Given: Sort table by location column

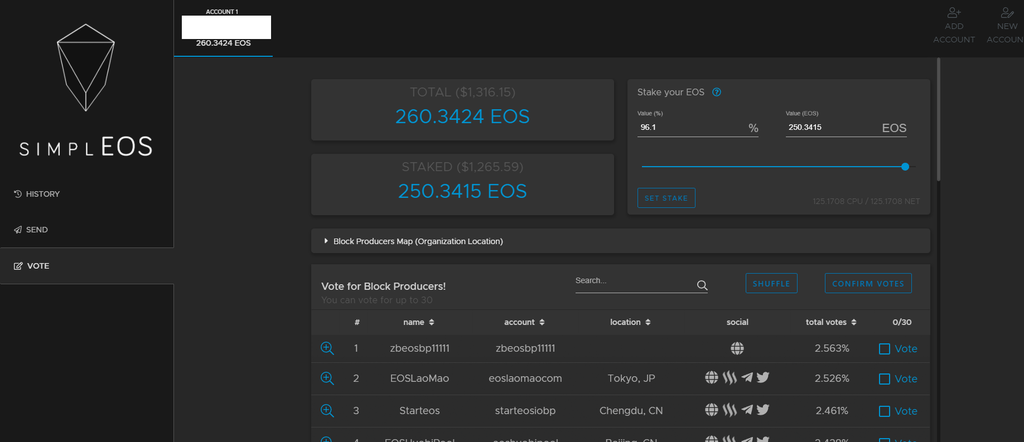Looking at the screenshot, I should pyautogui.click(x=630, y=322).
